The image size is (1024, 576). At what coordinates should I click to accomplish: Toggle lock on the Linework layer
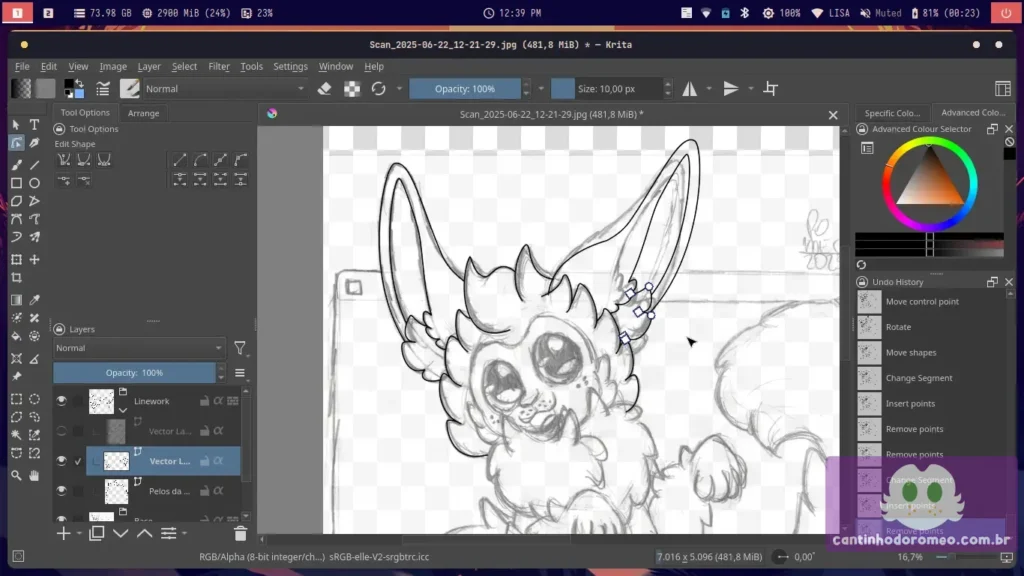(204, 401)
